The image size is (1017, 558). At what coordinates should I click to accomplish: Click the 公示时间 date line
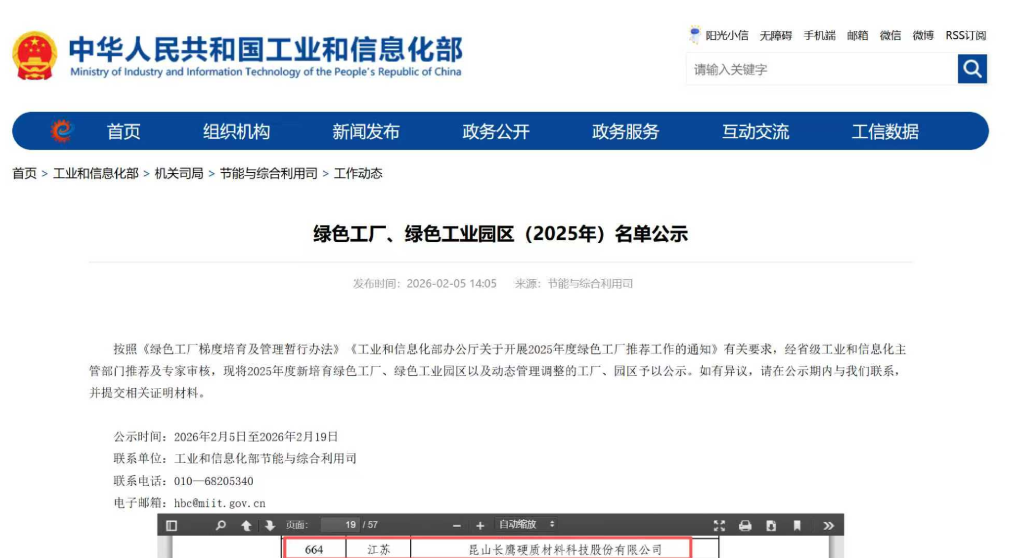click(226, 437)
